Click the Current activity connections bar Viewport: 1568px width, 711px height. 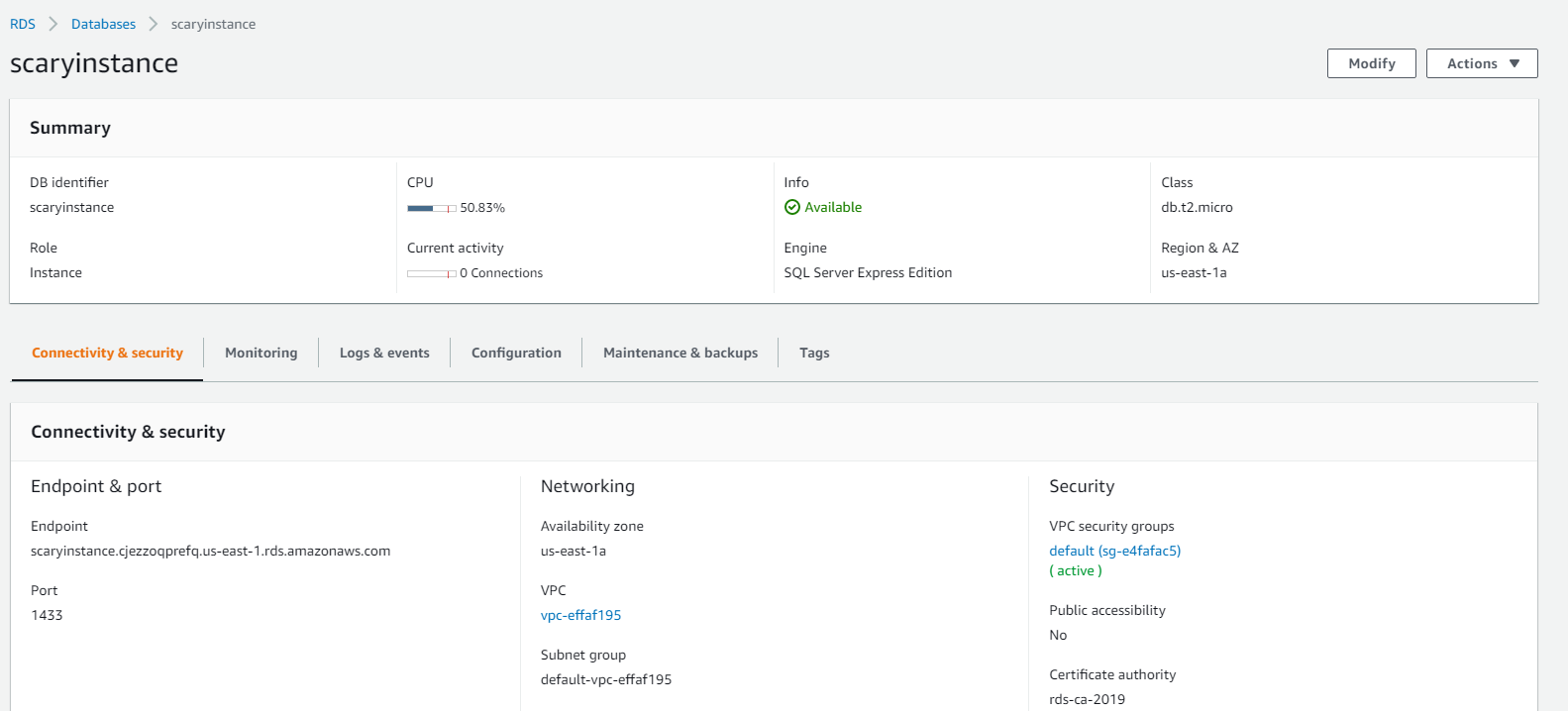[x=432, y=273]
